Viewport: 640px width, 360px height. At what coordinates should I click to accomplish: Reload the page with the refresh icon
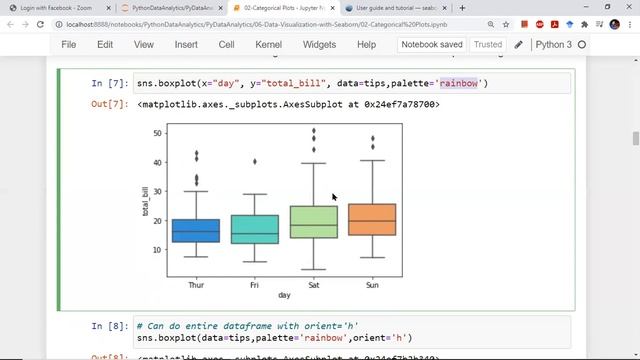[x=40, y=24]
